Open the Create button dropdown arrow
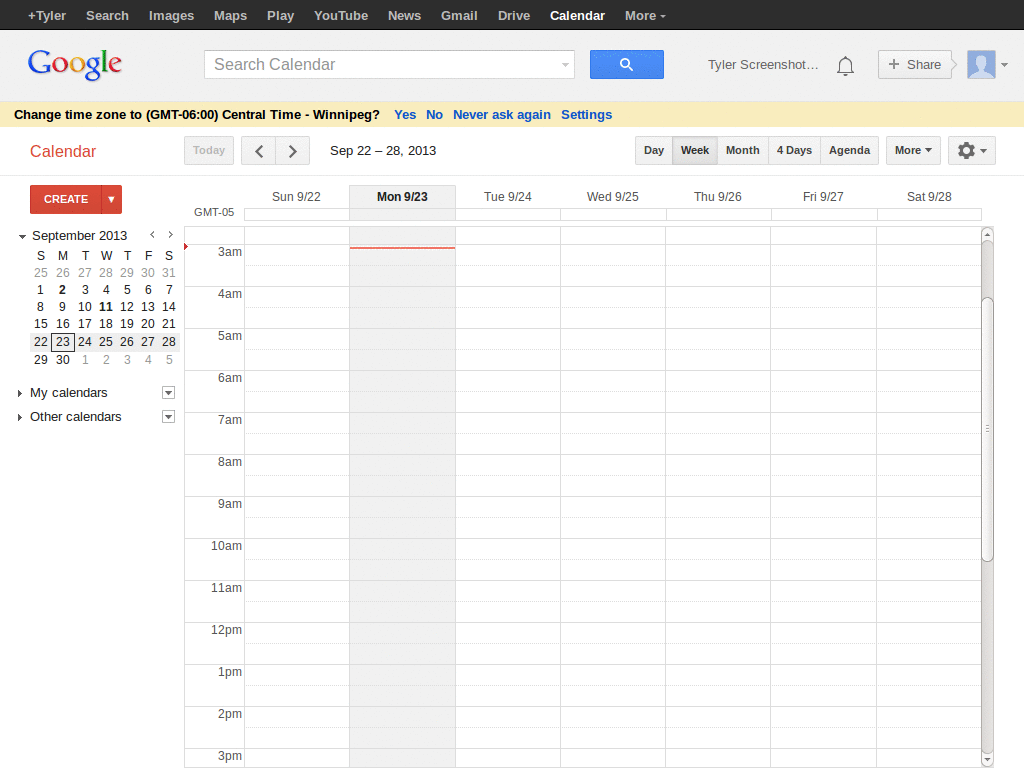Image resolution: width=1024 pixels, height=768 pixels. click(112, 199)
